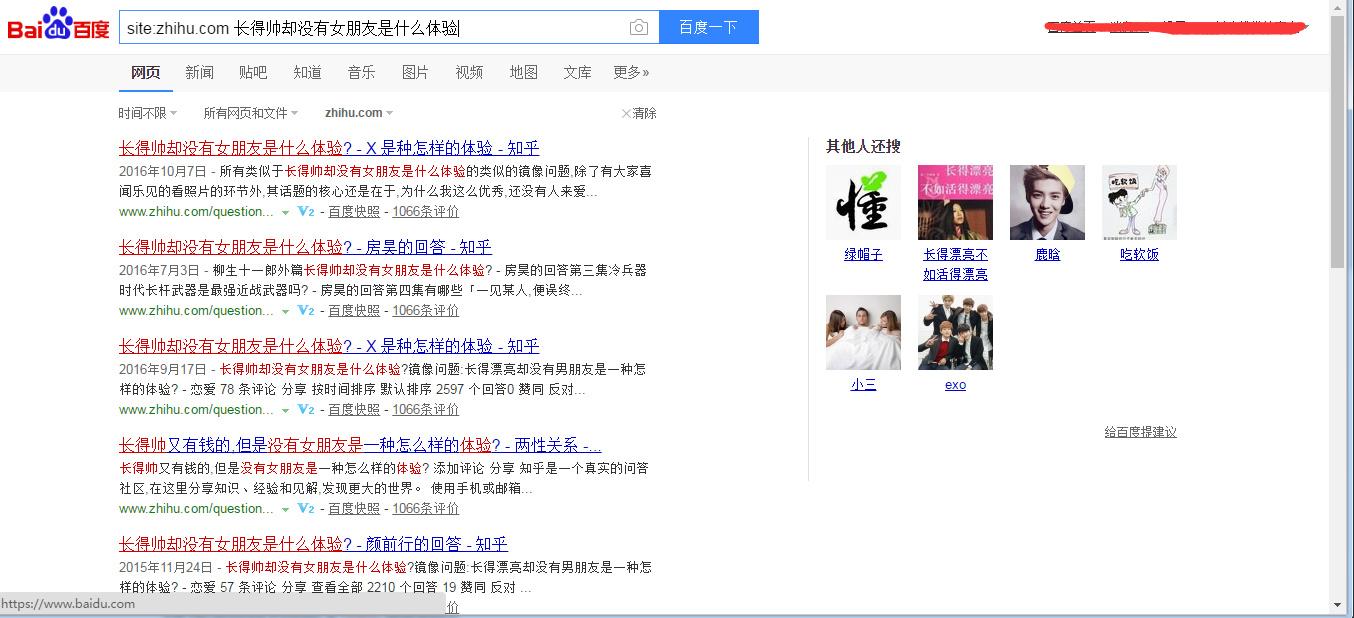
Task: Click the vertical scrollbar thumb
Action: [1338, 142]
